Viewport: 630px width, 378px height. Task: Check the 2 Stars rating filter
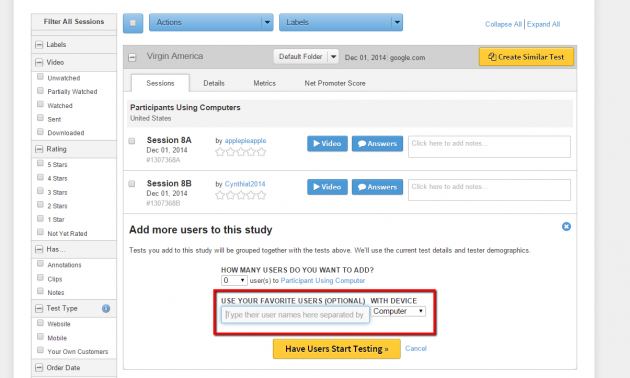[x=40, y=204]
